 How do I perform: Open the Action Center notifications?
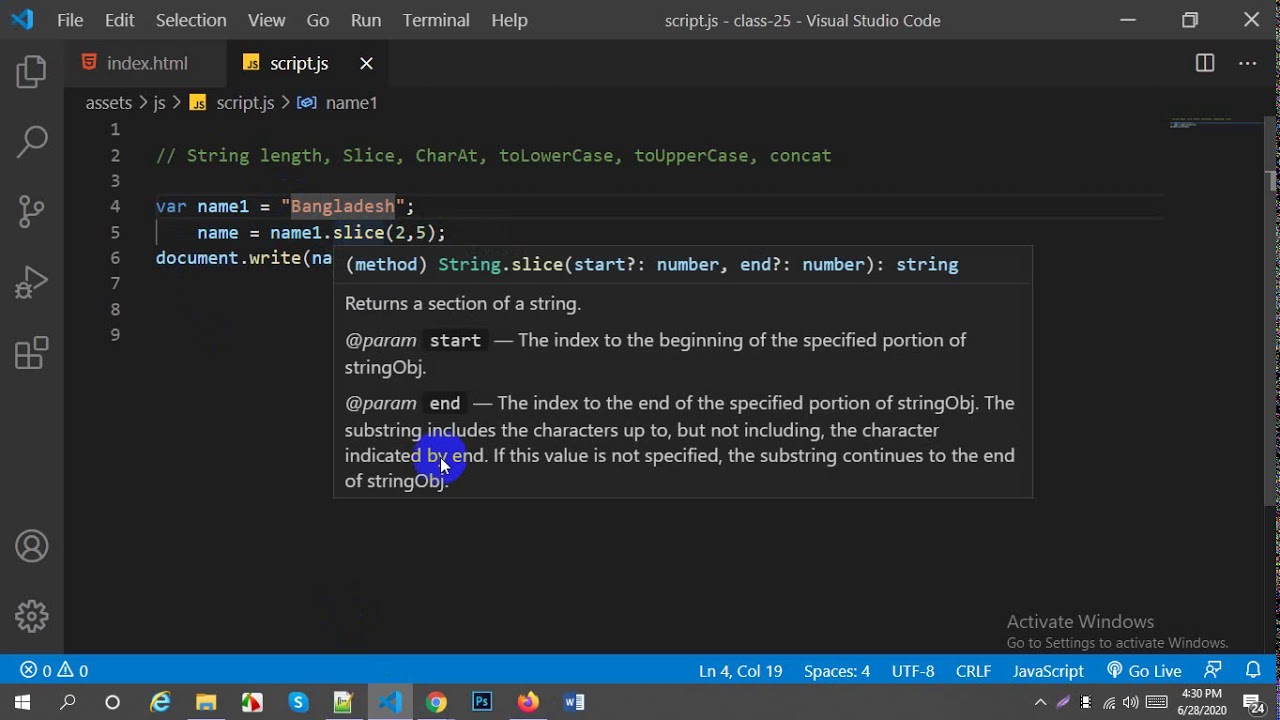point(1253,702)
